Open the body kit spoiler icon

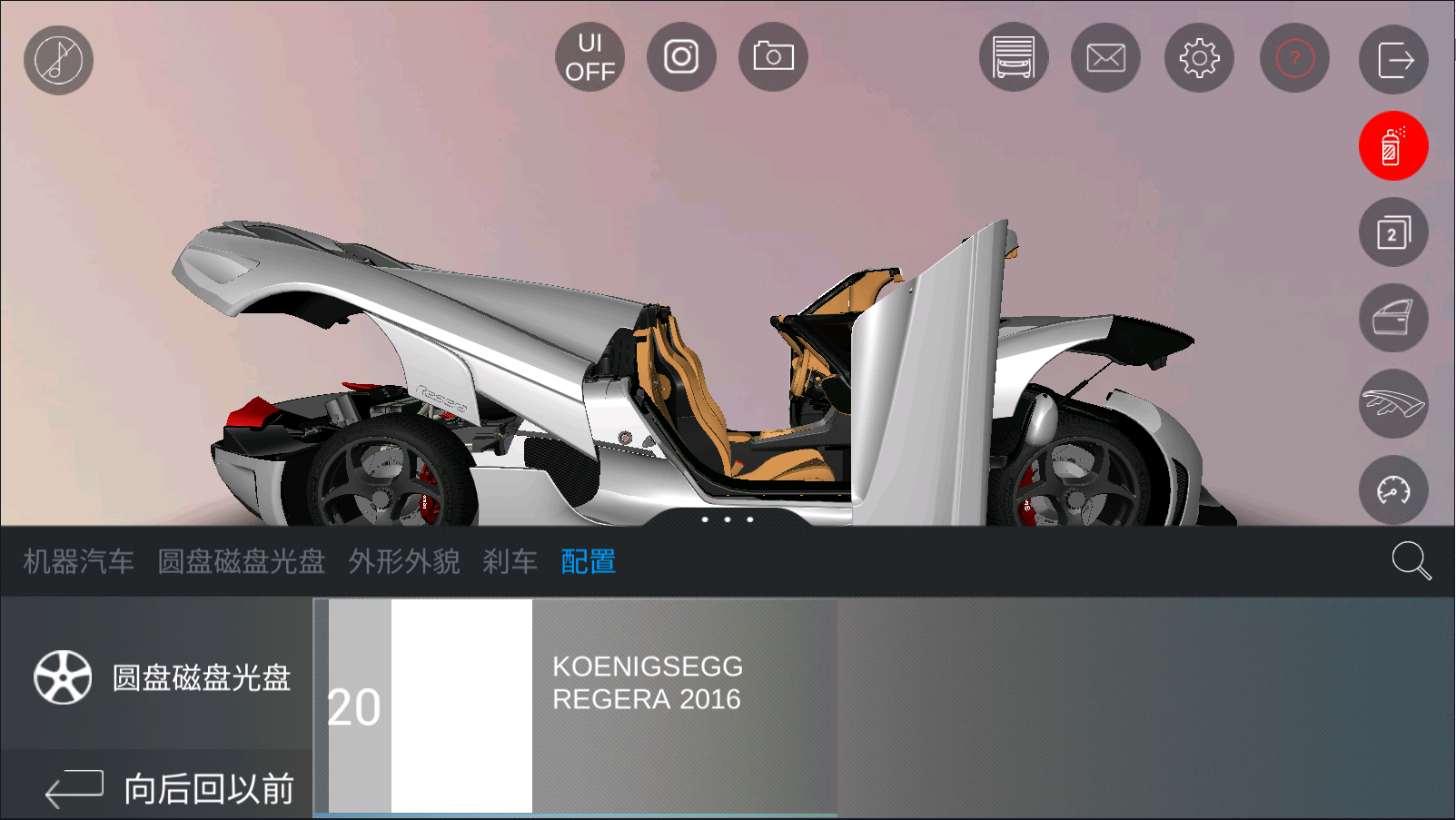click(1393, 404)
